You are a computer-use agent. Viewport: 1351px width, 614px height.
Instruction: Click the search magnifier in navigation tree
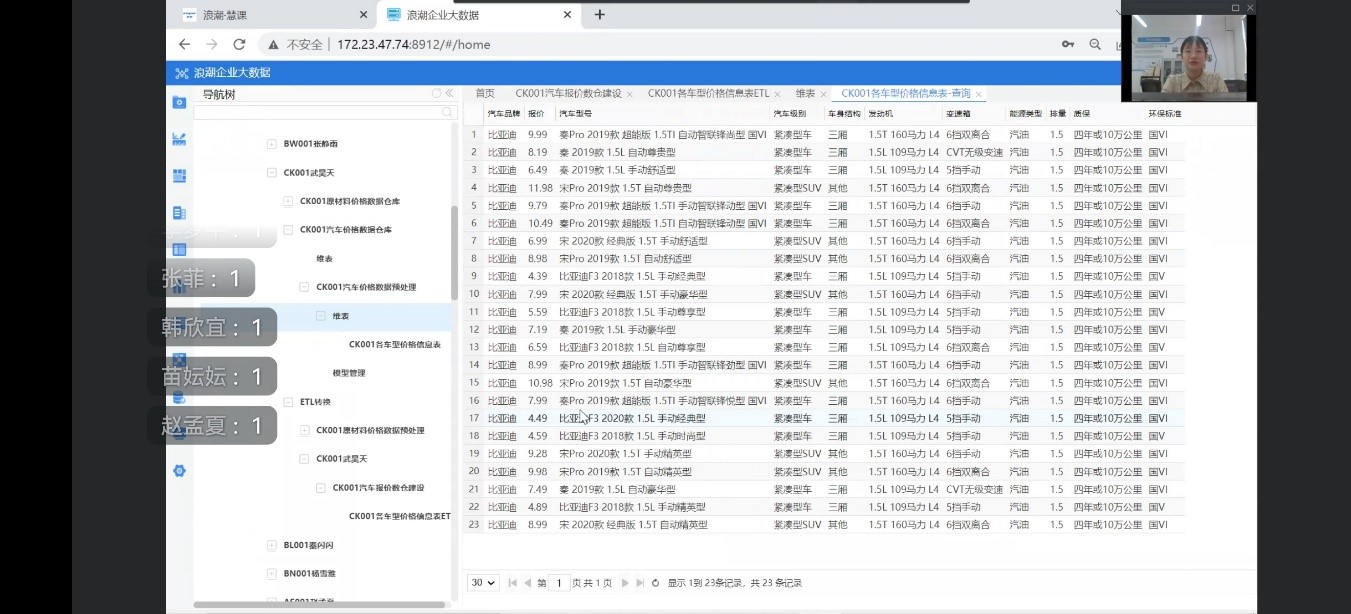coord(448,112)
